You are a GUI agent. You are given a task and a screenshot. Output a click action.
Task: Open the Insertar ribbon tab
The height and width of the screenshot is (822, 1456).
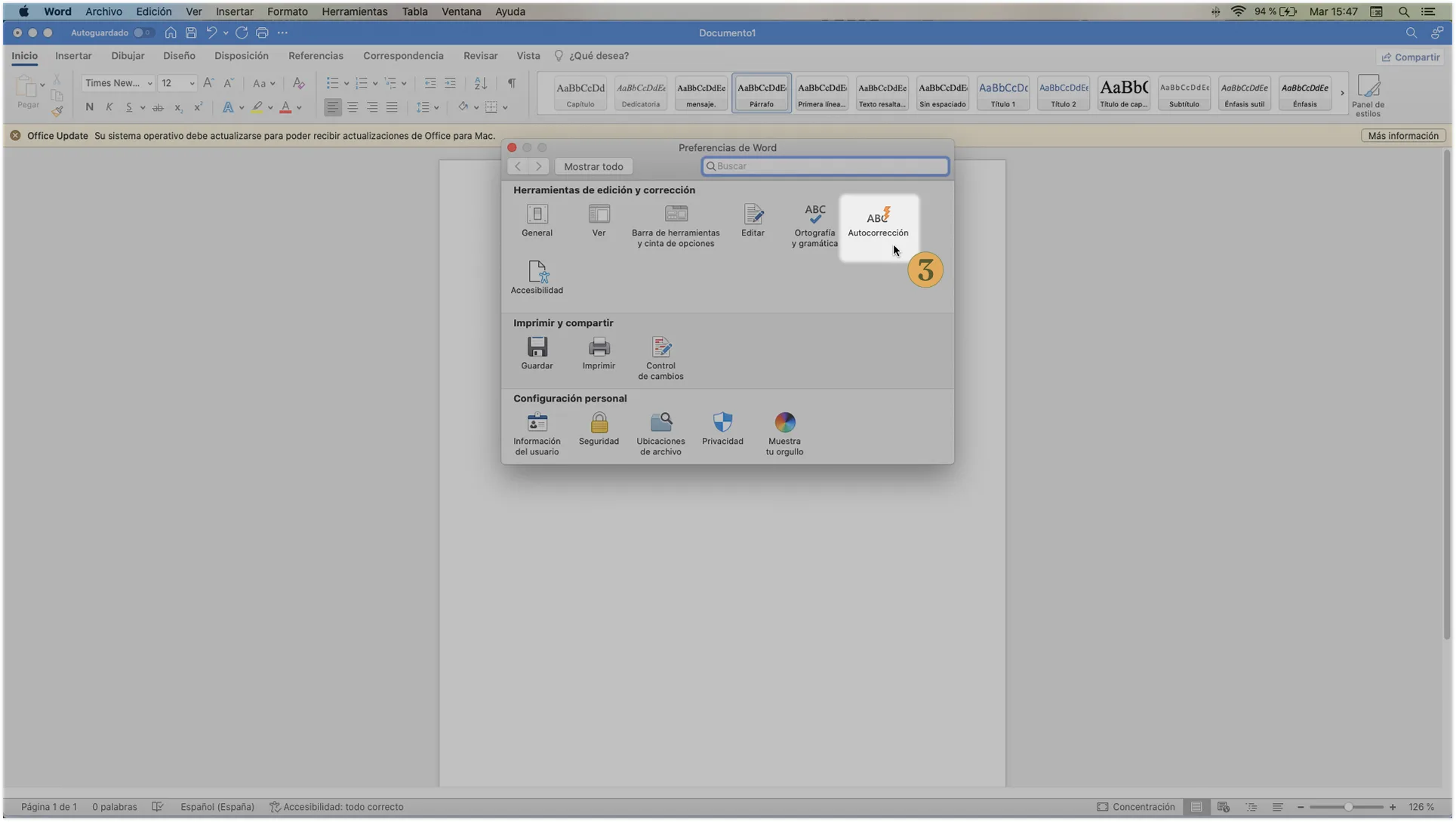73,56
